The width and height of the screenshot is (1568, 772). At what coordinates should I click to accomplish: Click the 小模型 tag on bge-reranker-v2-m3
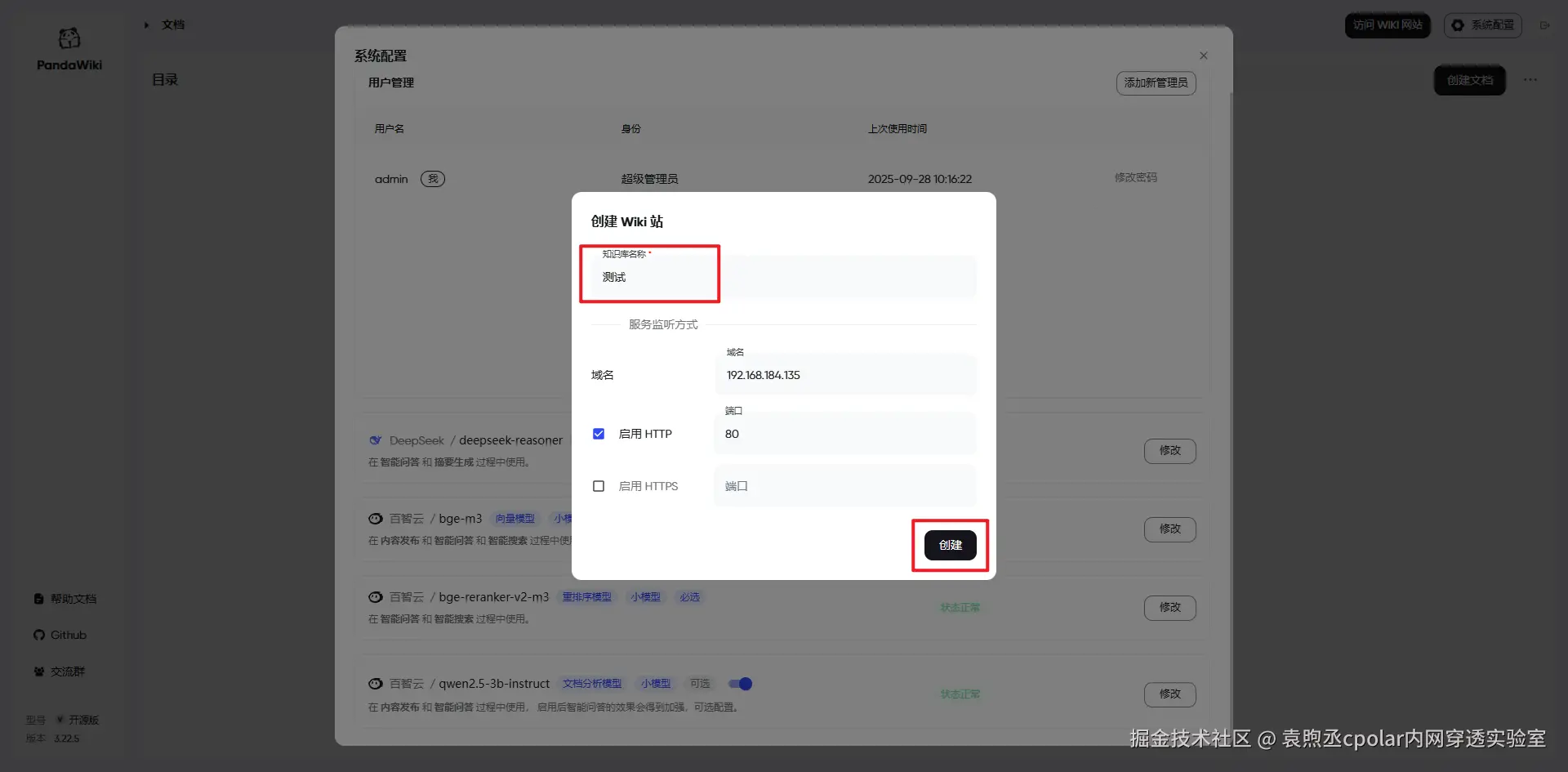pyautogui.click(x=646, y=597)
